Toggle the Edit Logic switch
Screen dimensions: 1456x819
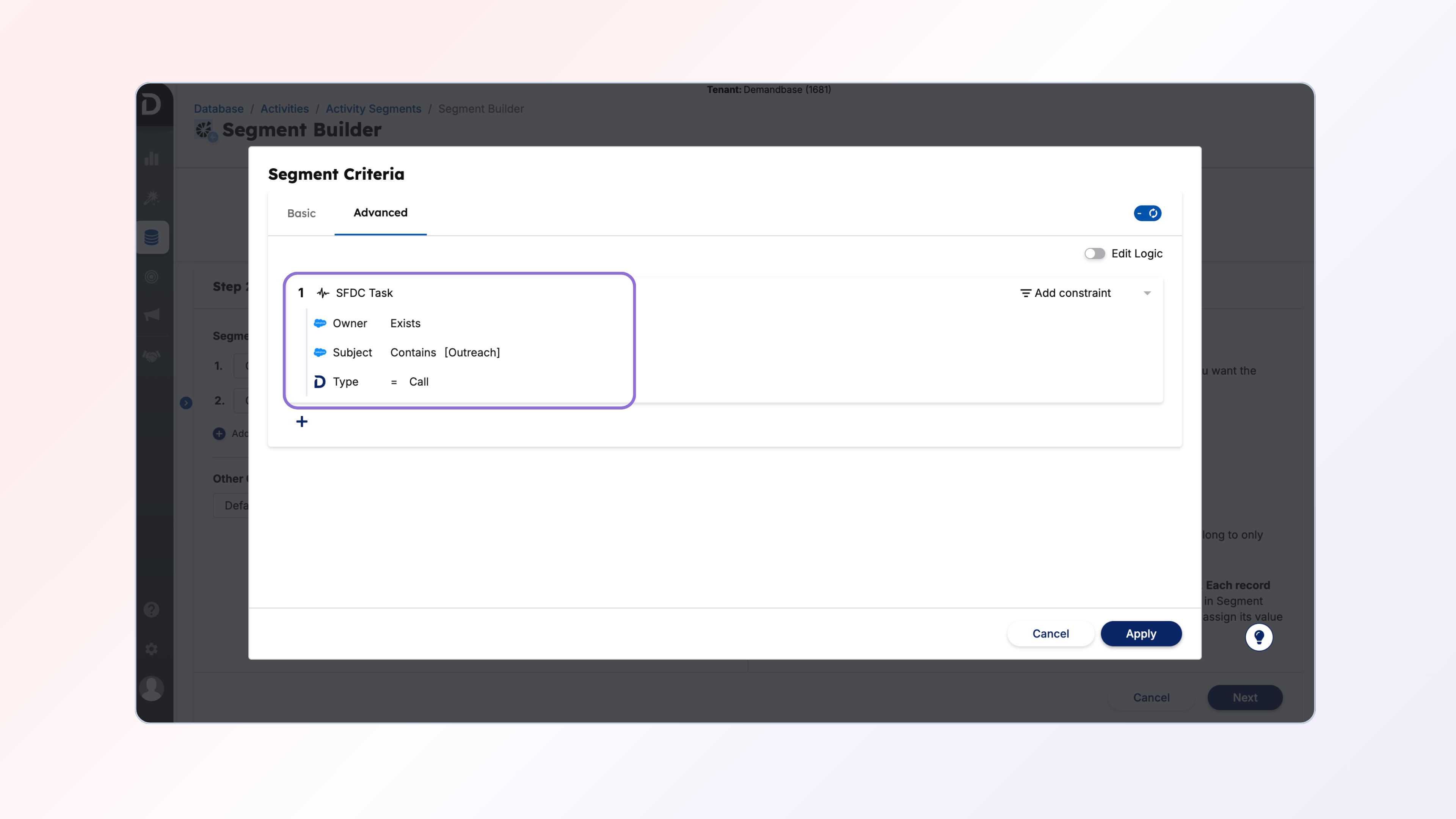point(1094,254)
